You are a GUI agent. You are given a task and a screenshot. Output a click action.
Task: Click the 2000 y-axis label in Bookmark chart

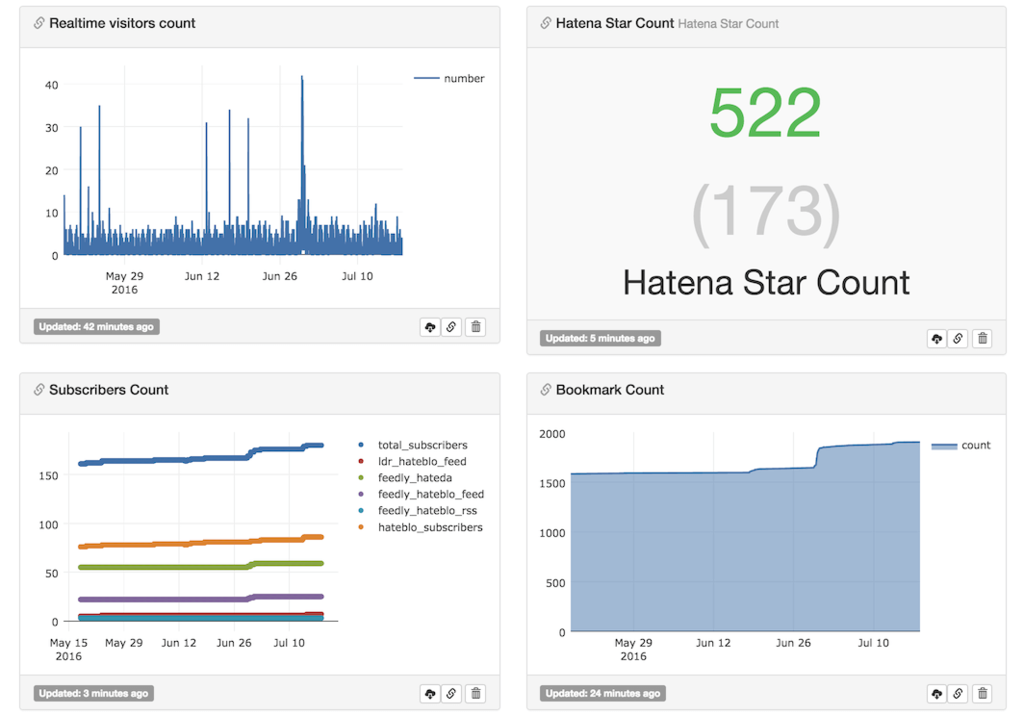coord(552,434)
